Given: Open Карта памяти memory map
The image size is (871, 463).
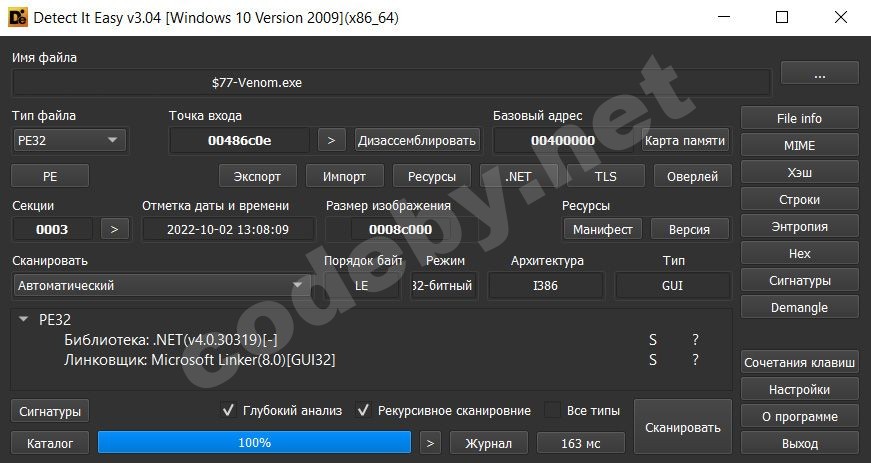Looking at the screenshot, I should pos(685,140).
